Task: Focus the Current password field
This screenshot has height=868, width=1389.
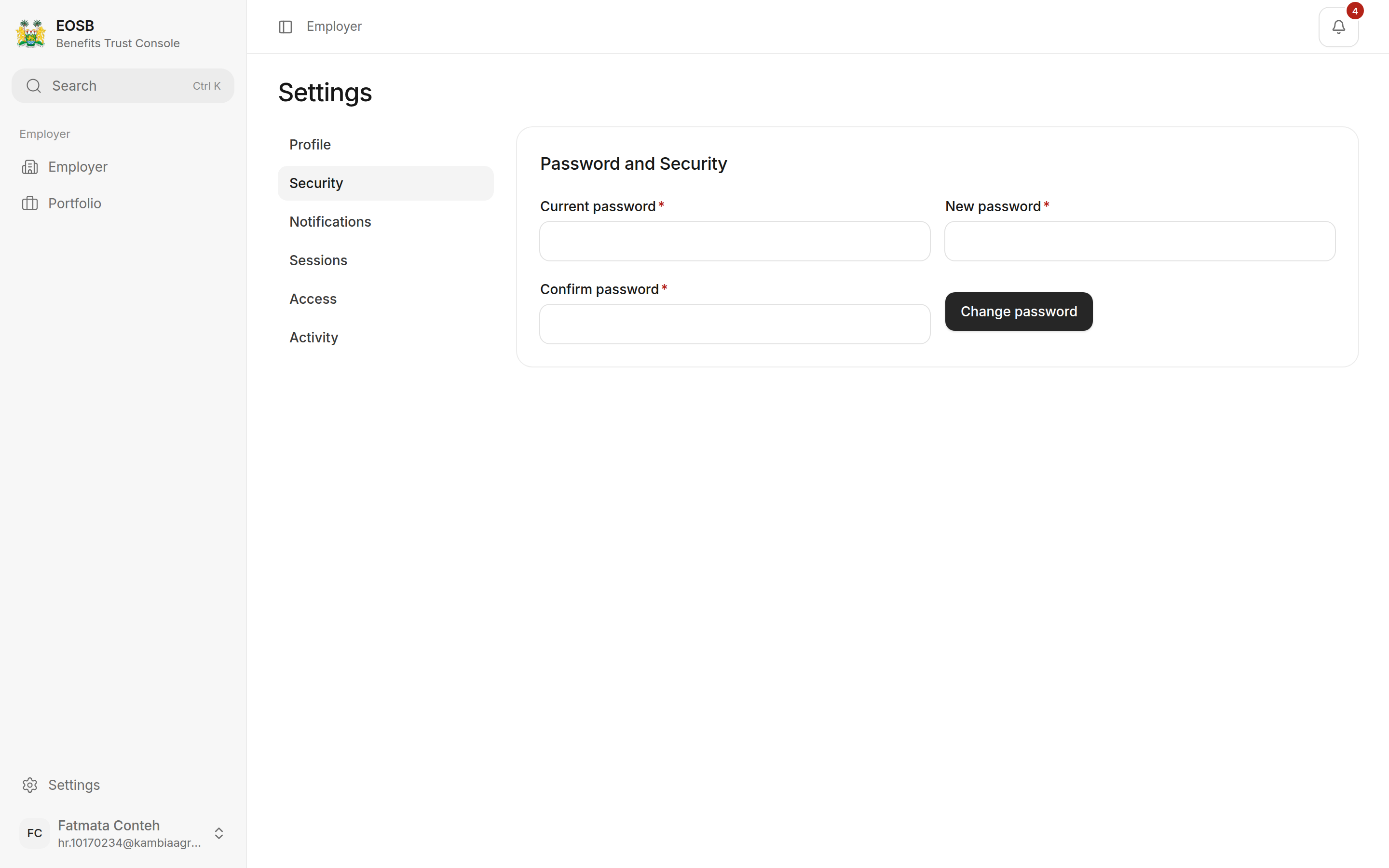Action: pos(735,241)
